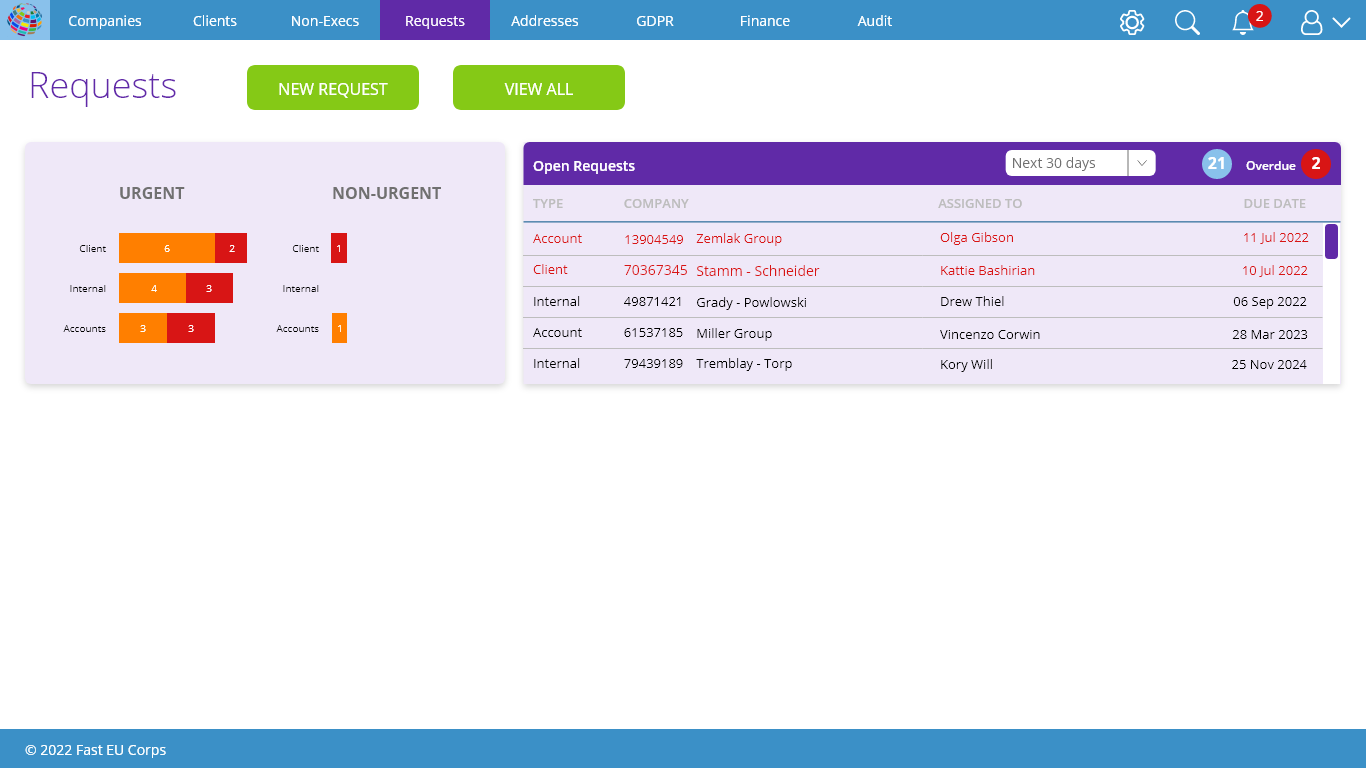Click due date 10 Jul 2022
This screenshot has height=768, width=1366.
coord(1275,271)
